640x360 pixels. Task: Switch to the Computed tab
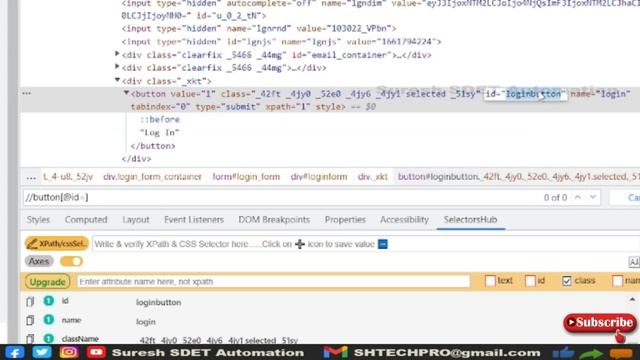tap(86, 220)
